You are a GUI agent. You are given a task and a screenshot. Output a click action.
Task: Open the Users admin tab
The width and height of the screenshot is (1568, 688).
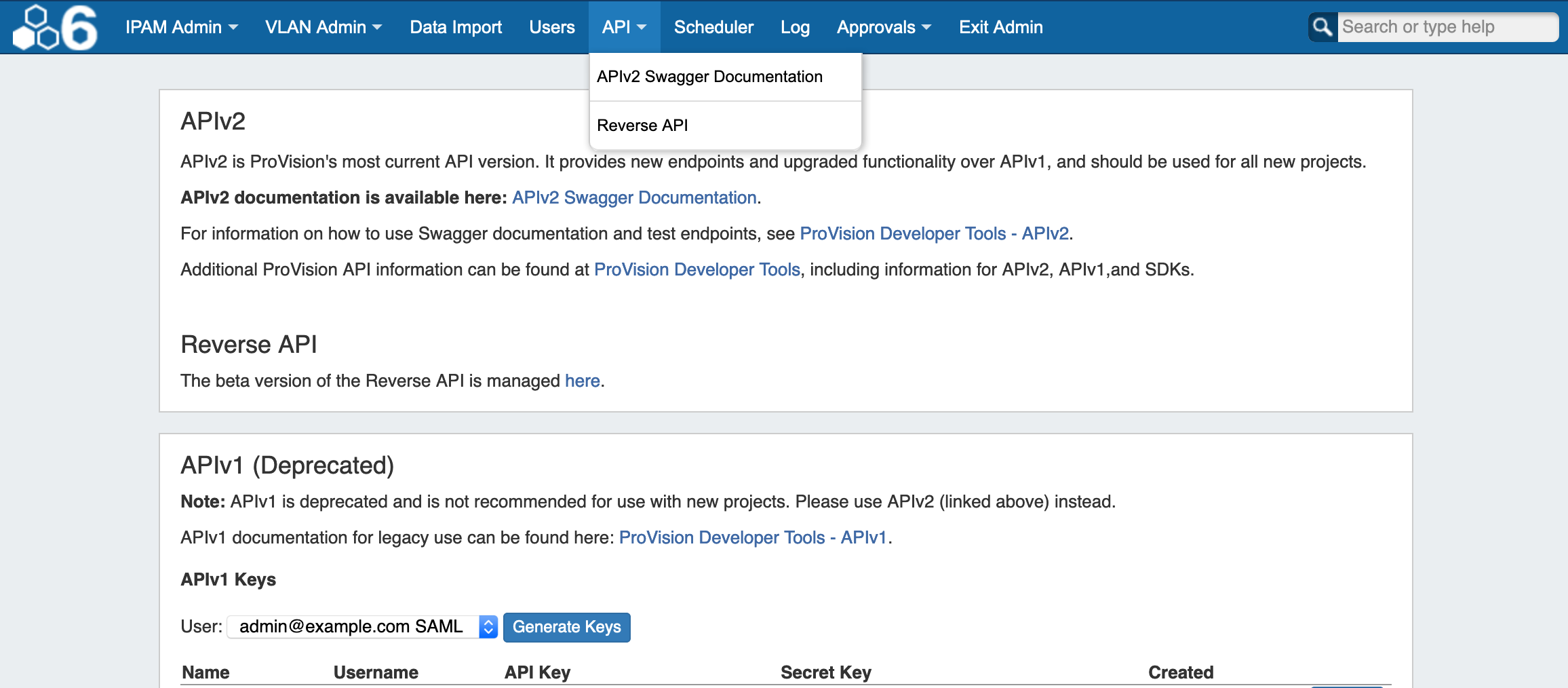click(x=551, y=27)
